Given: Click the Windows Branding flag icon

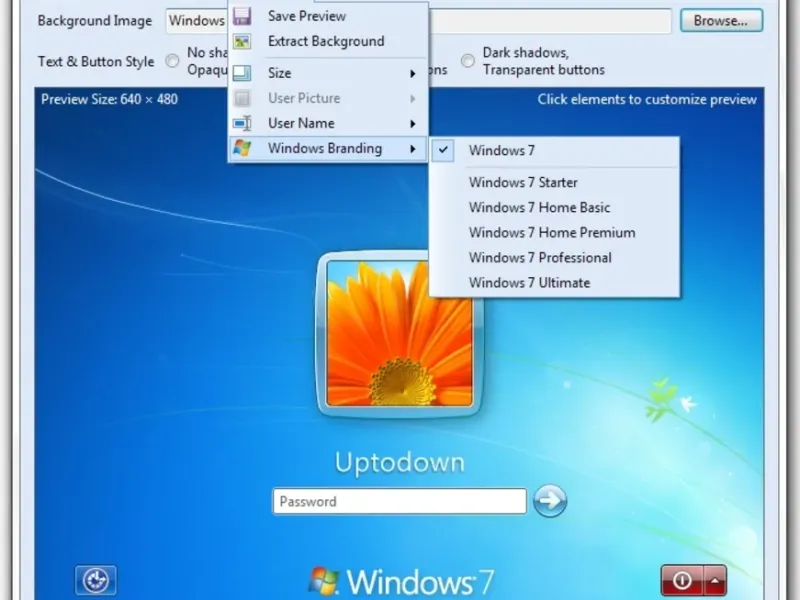Looking at the screenshot, I should 242,148.
